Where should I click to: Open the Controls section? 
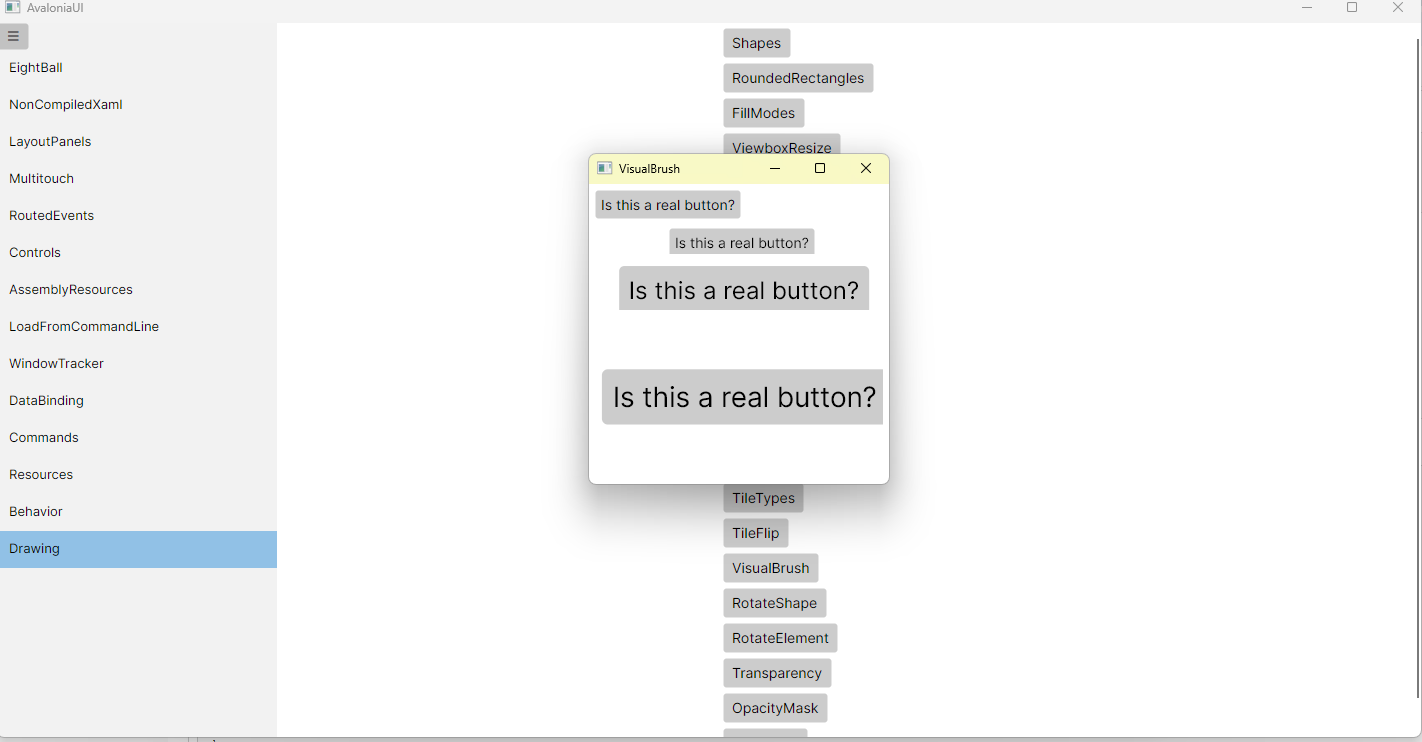(x=138, y=253)
